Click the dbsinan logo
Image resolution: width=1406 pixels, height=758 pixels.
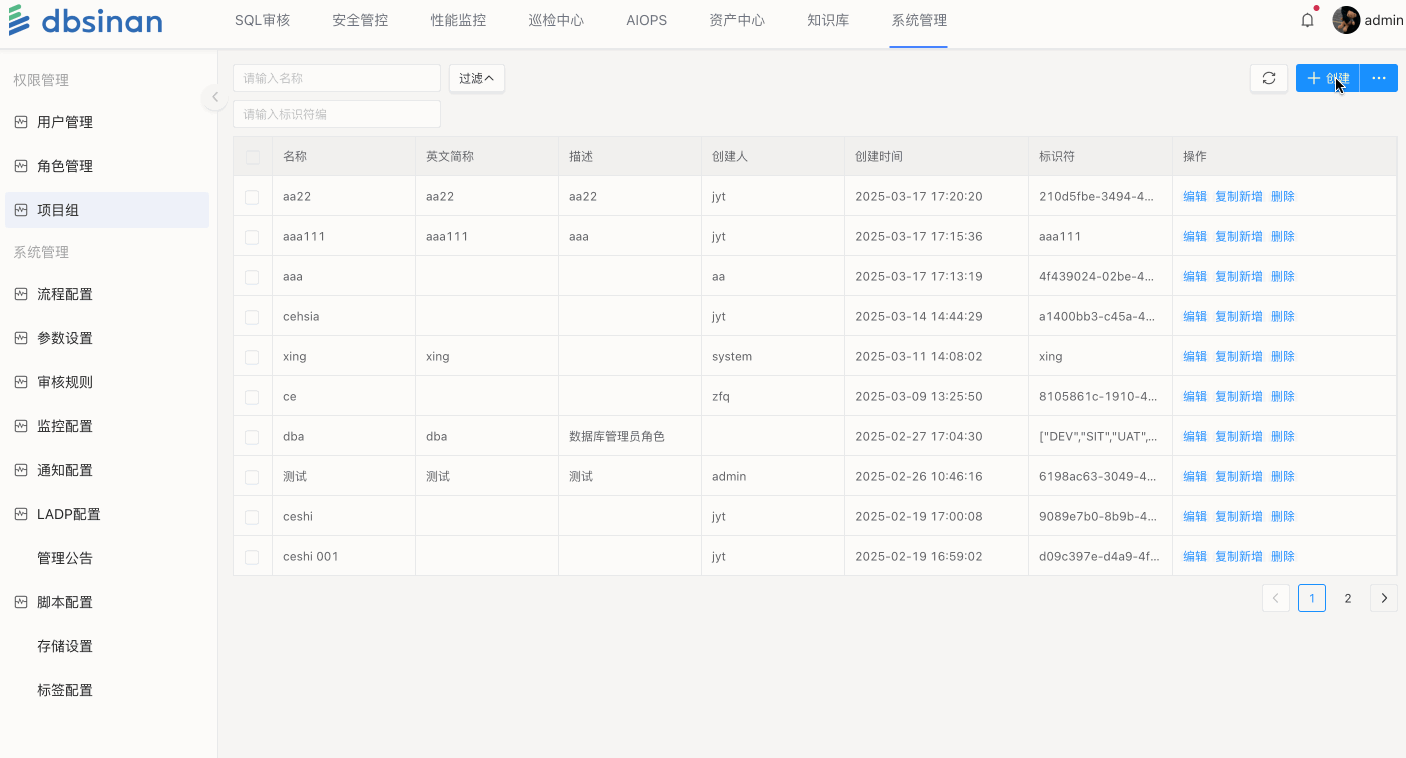pyautogui.click(x=85, y=21)
